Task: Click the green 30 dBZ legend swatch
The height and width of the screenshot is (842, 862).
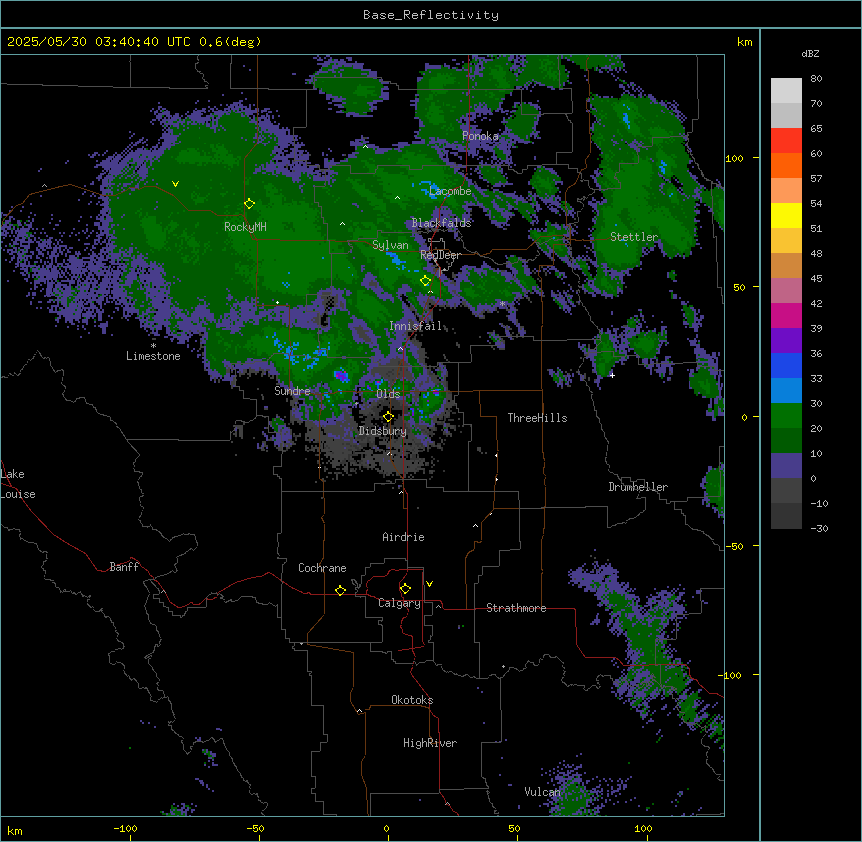Action: (x=786, y=416)
